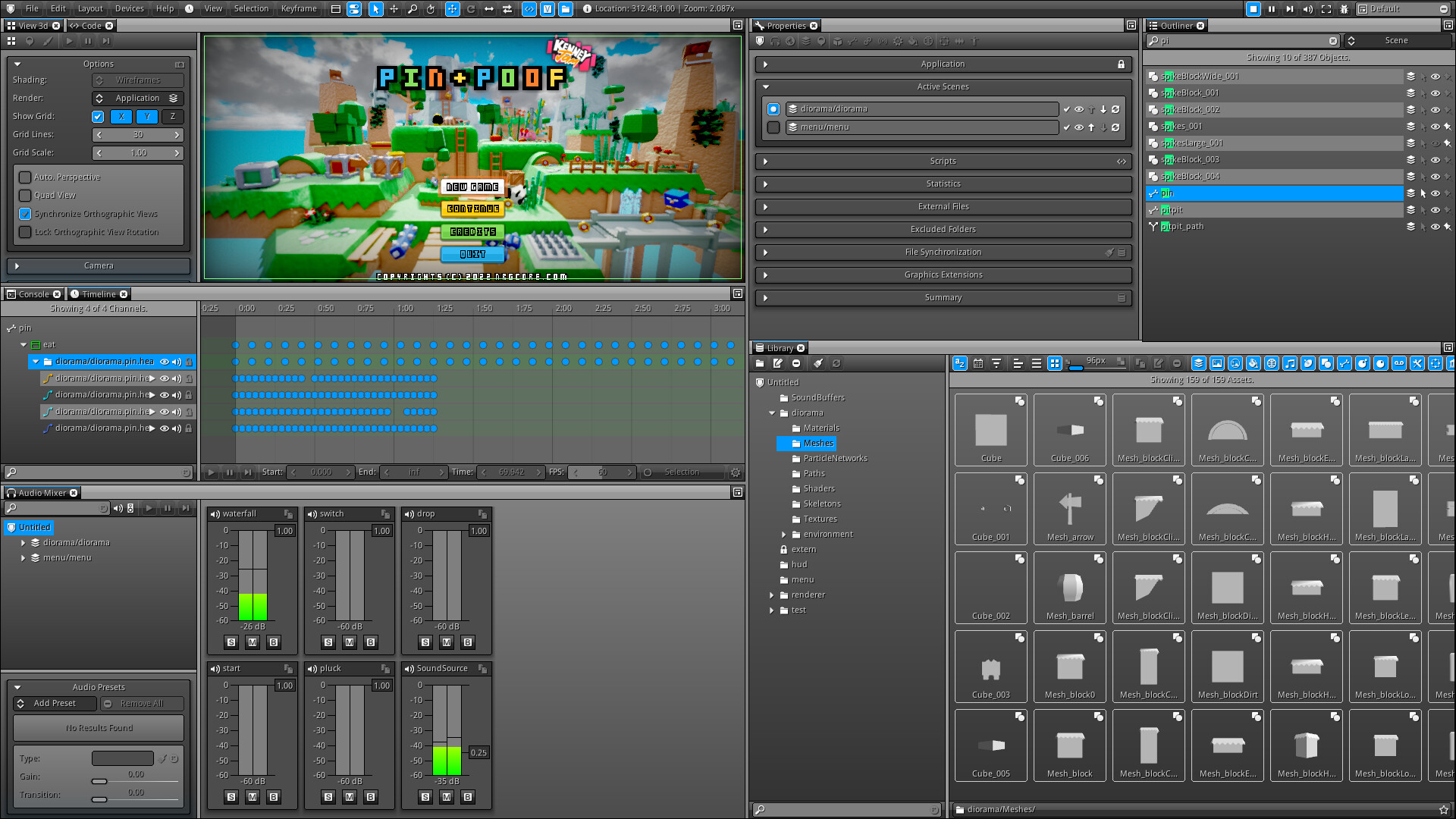Image resolution: width=1456 pixels, height=819 pixels.
Task: Click the gear settings icon in the Properties toolbar
Action: click(898, 42)
